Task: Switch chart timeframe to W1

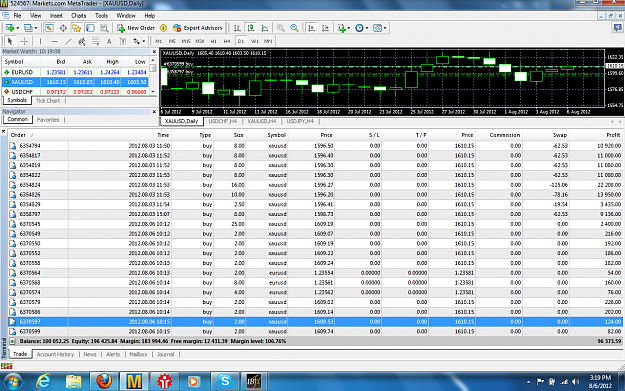Action: (x=254, y=41)
